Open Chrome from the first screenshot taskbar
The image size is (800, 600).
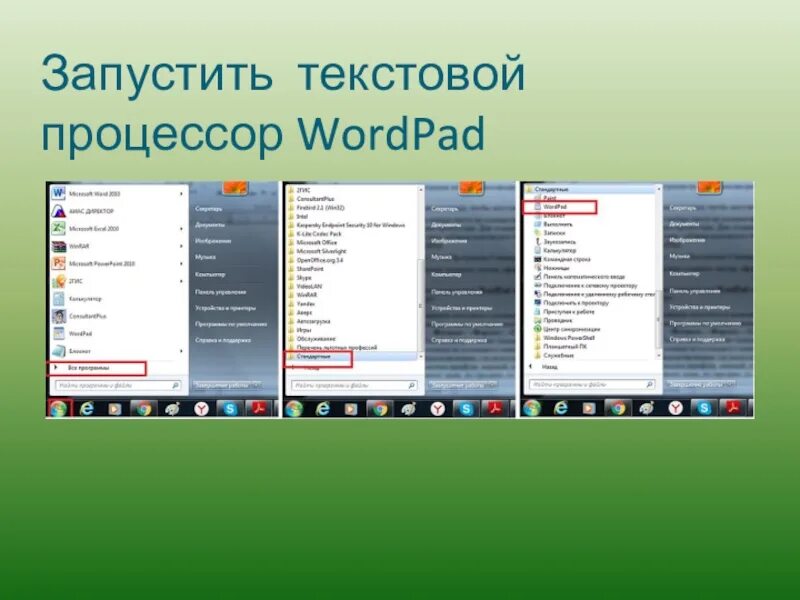144,408
